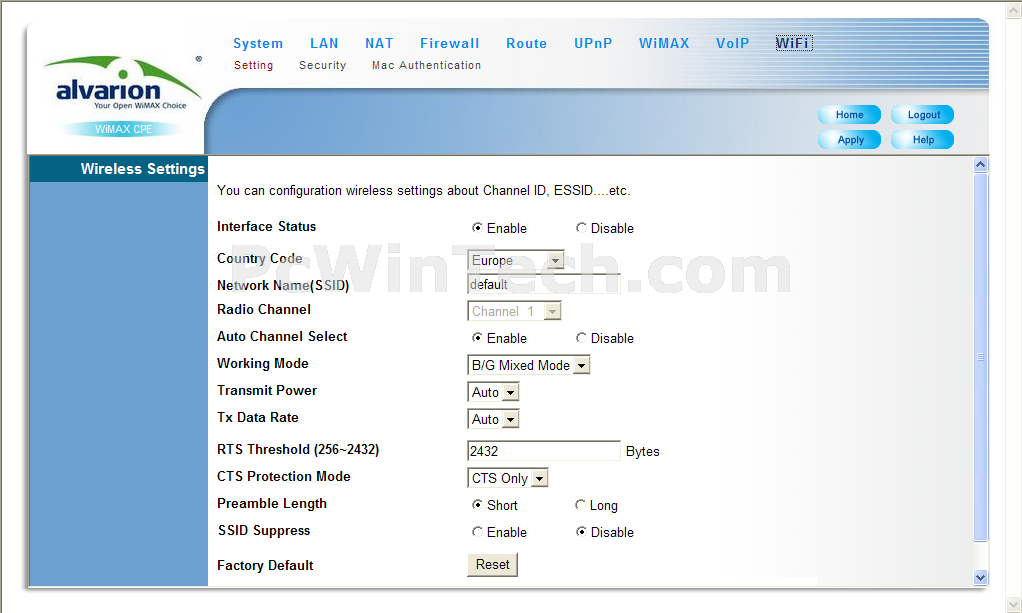Click the Home button

pyautogui.click(x=849, y=115)
